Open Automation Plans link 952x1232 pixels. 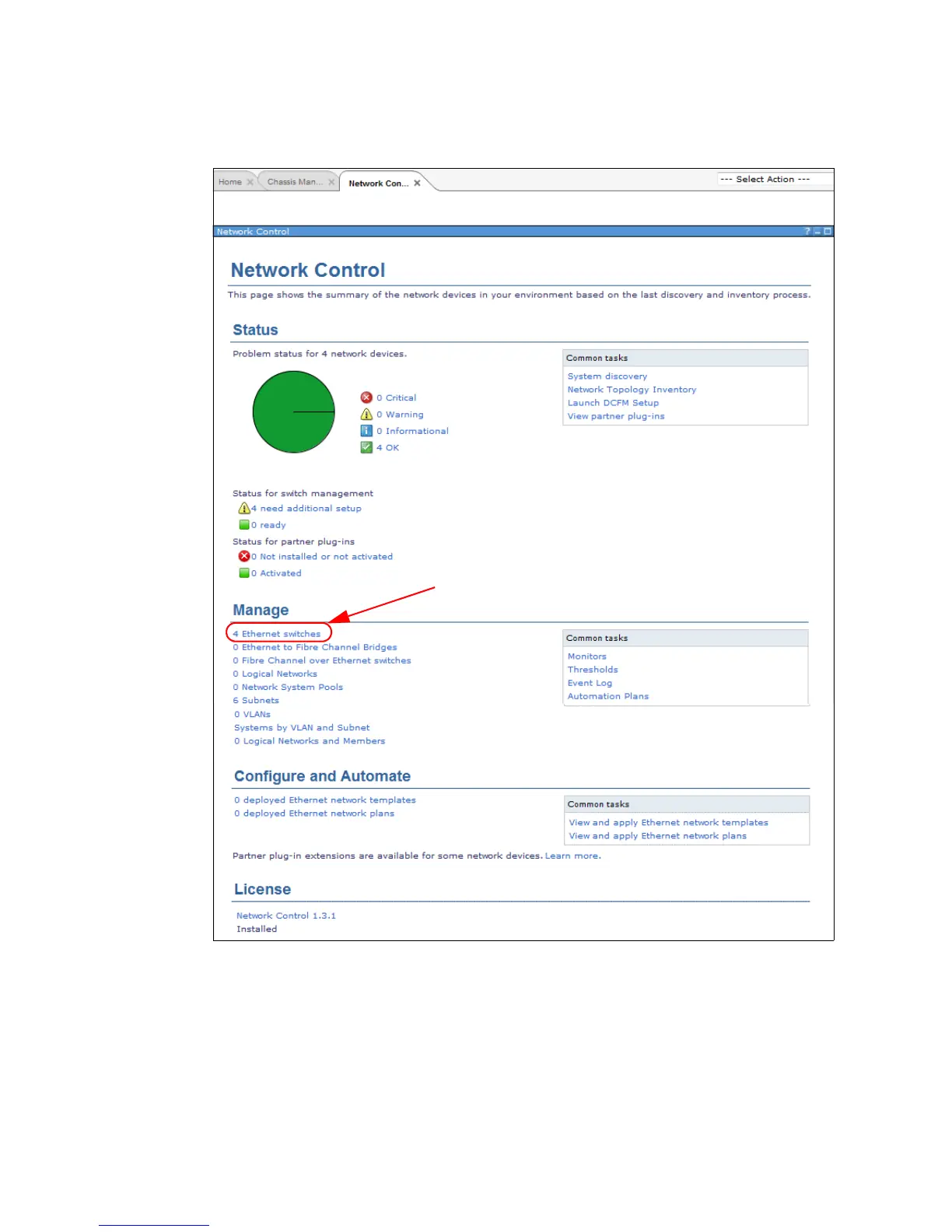click(x=607, y=696)
